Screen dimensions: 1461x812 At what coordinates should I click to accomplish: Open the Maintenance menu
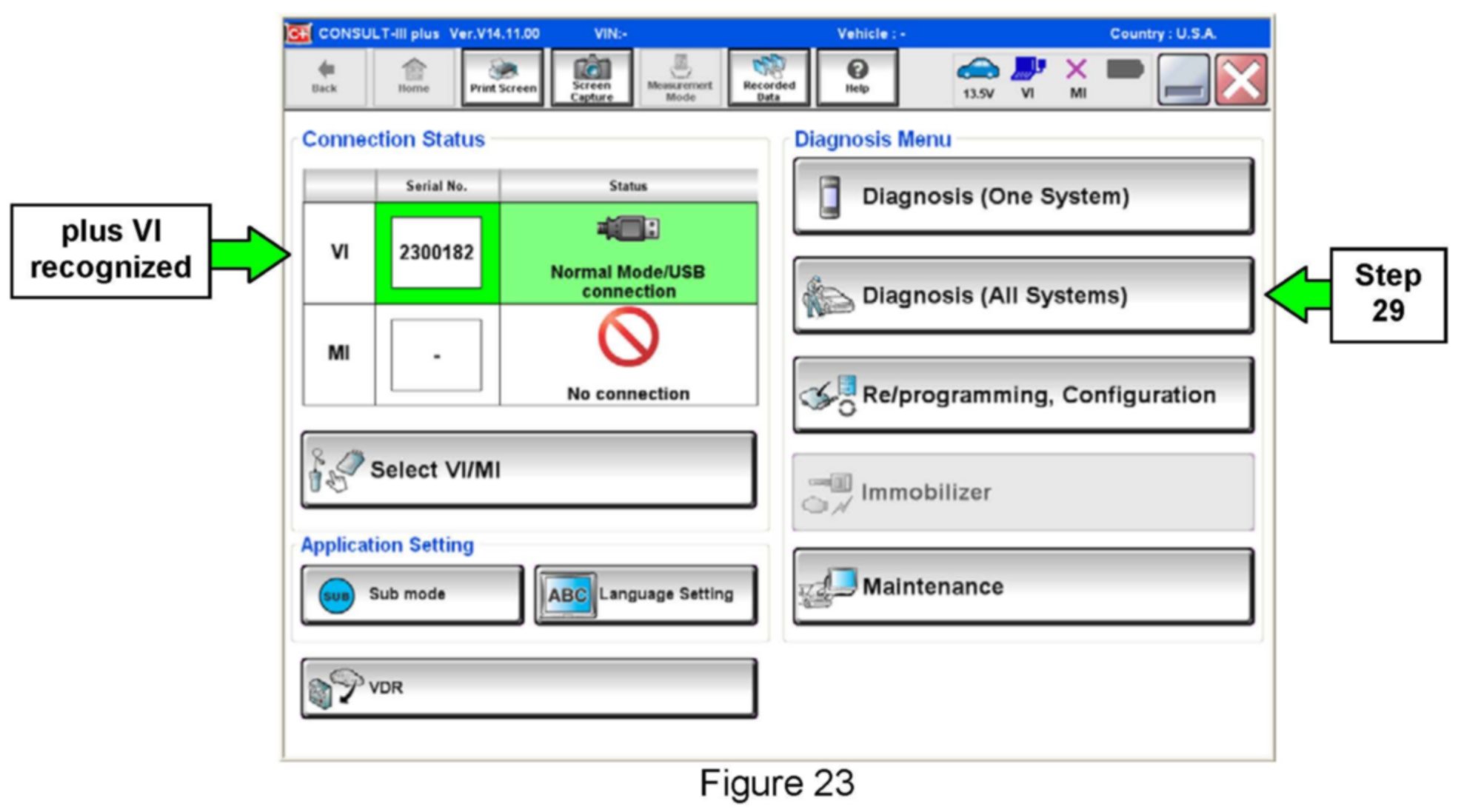click(1023, 586)
